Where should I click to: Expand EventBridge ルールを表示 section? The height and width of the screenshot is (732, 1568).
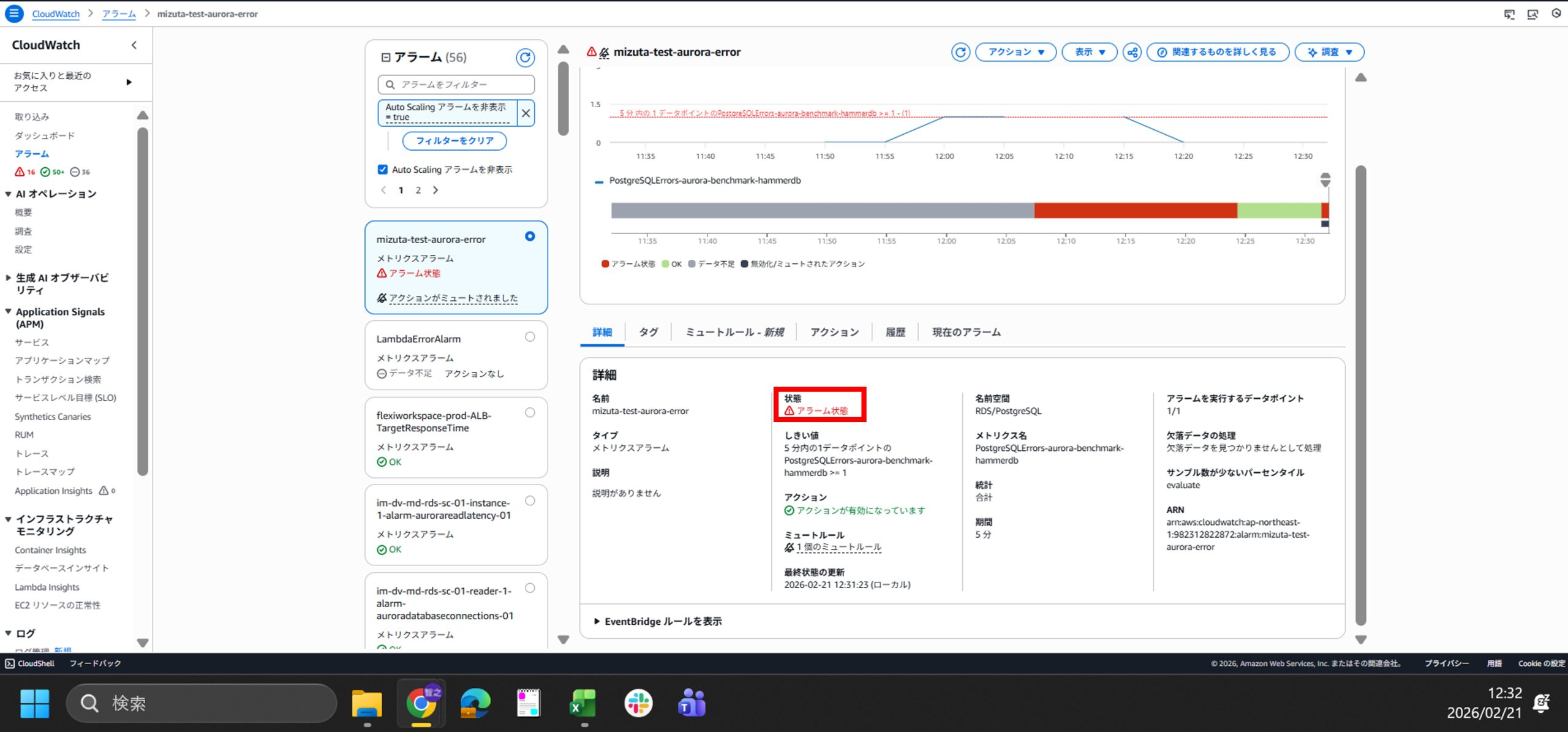[x=658, y=621]
